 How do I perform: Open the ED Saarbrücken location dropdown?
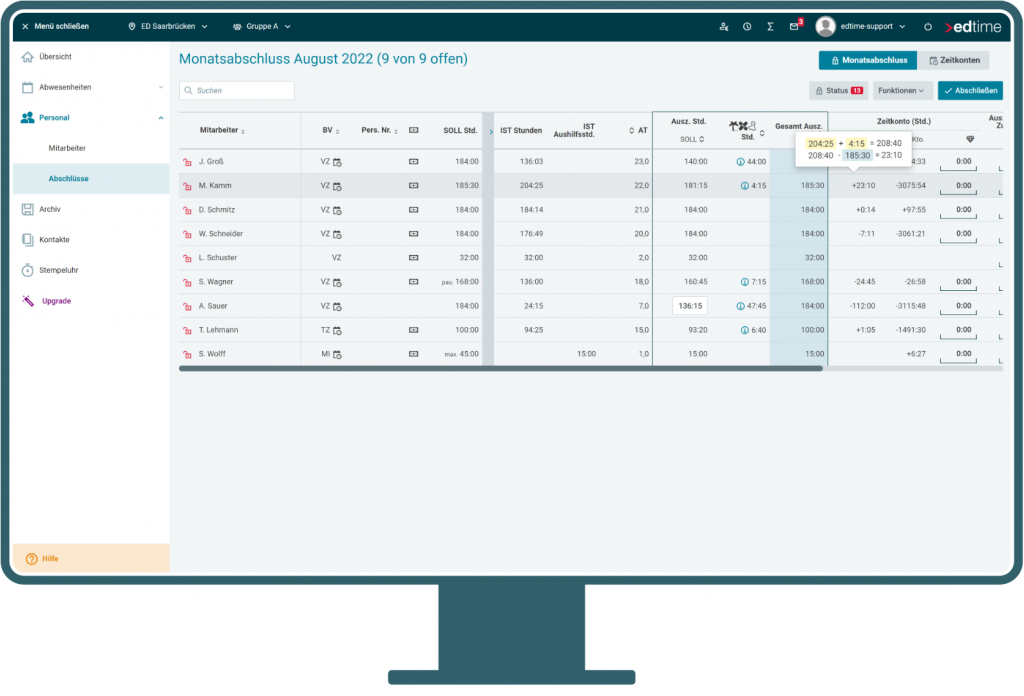point(167,27)
